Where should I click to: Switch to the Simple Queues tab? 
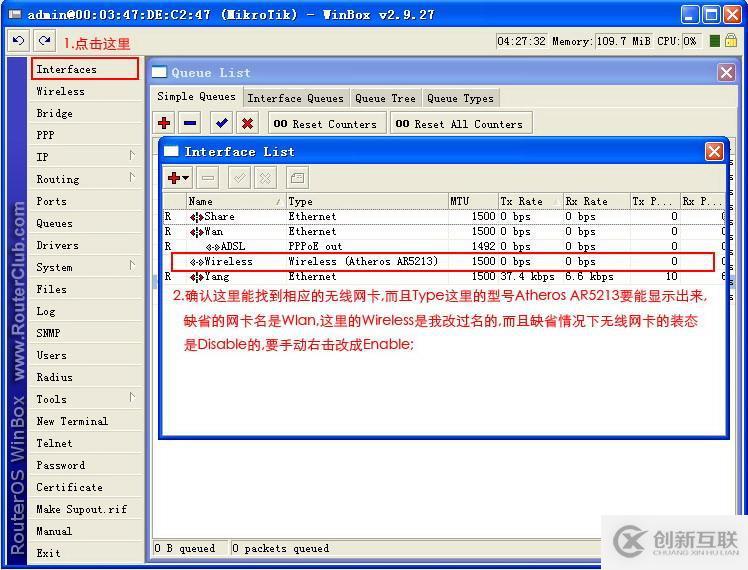tap(197, 97)
